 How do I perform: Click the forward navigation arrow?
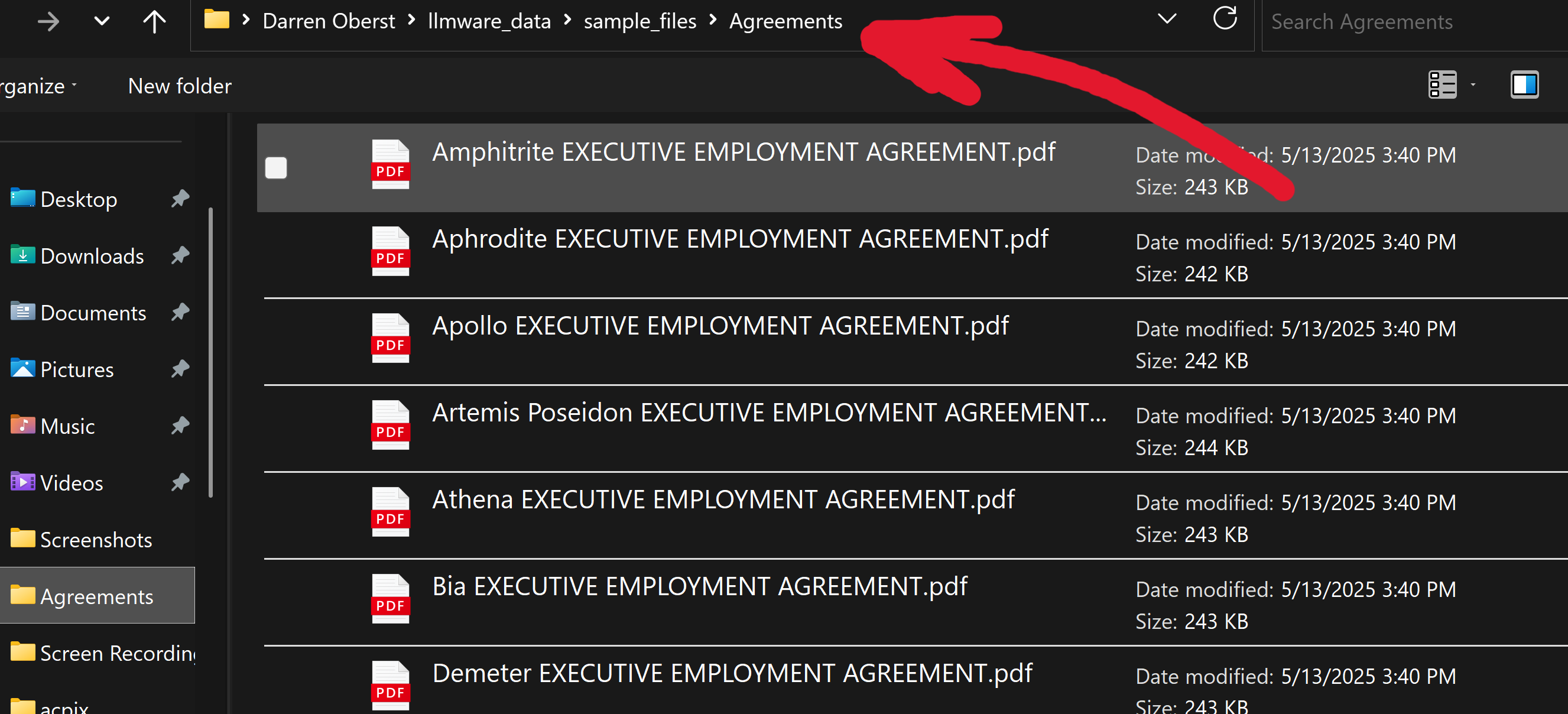click(x=48, y=22)
